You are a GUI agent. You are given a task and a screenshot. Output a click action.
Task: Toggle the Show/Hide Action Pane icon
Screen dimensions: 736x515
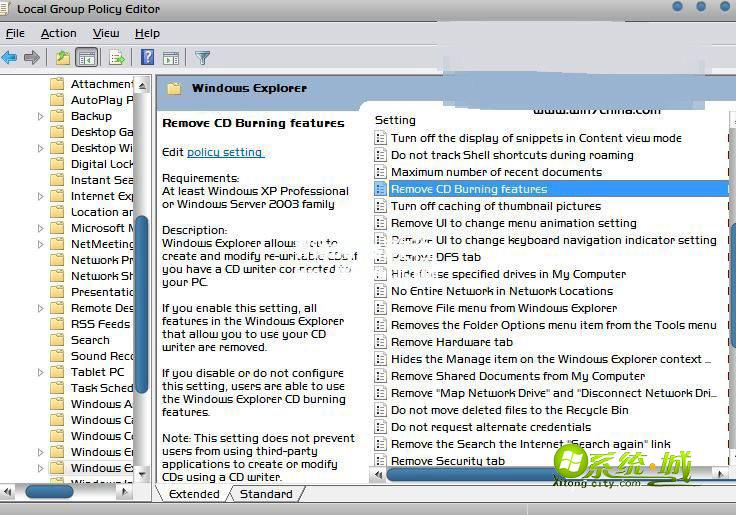171,58
